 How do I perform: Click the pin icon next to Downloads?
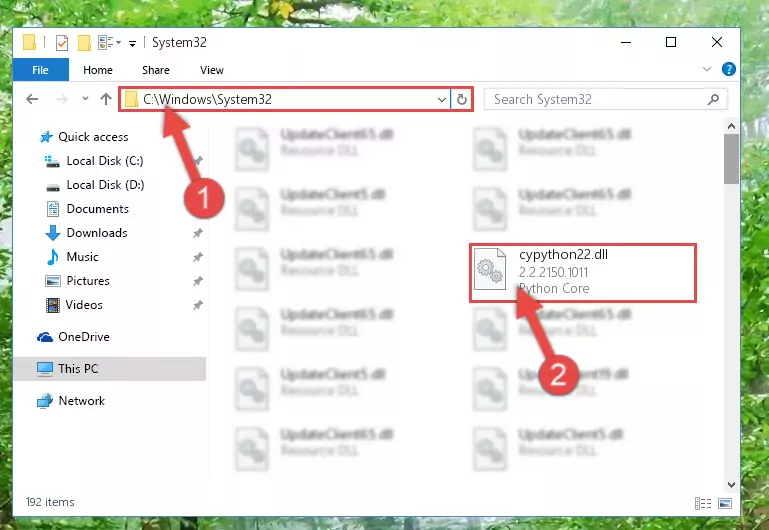point(198,233)
